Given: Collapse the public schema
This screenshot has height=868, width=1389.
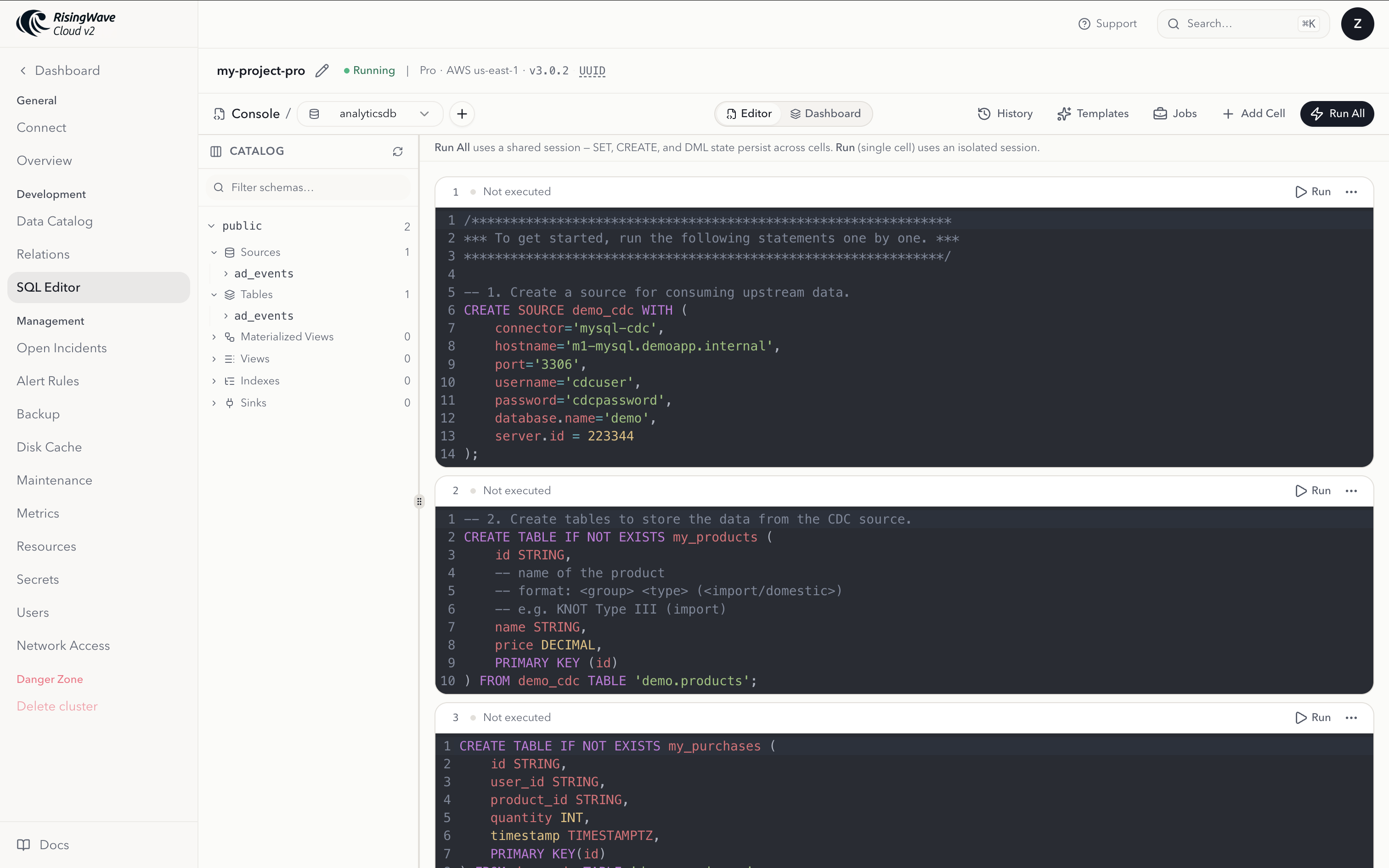Looking at the screenshot, I should tap(211, 226).
